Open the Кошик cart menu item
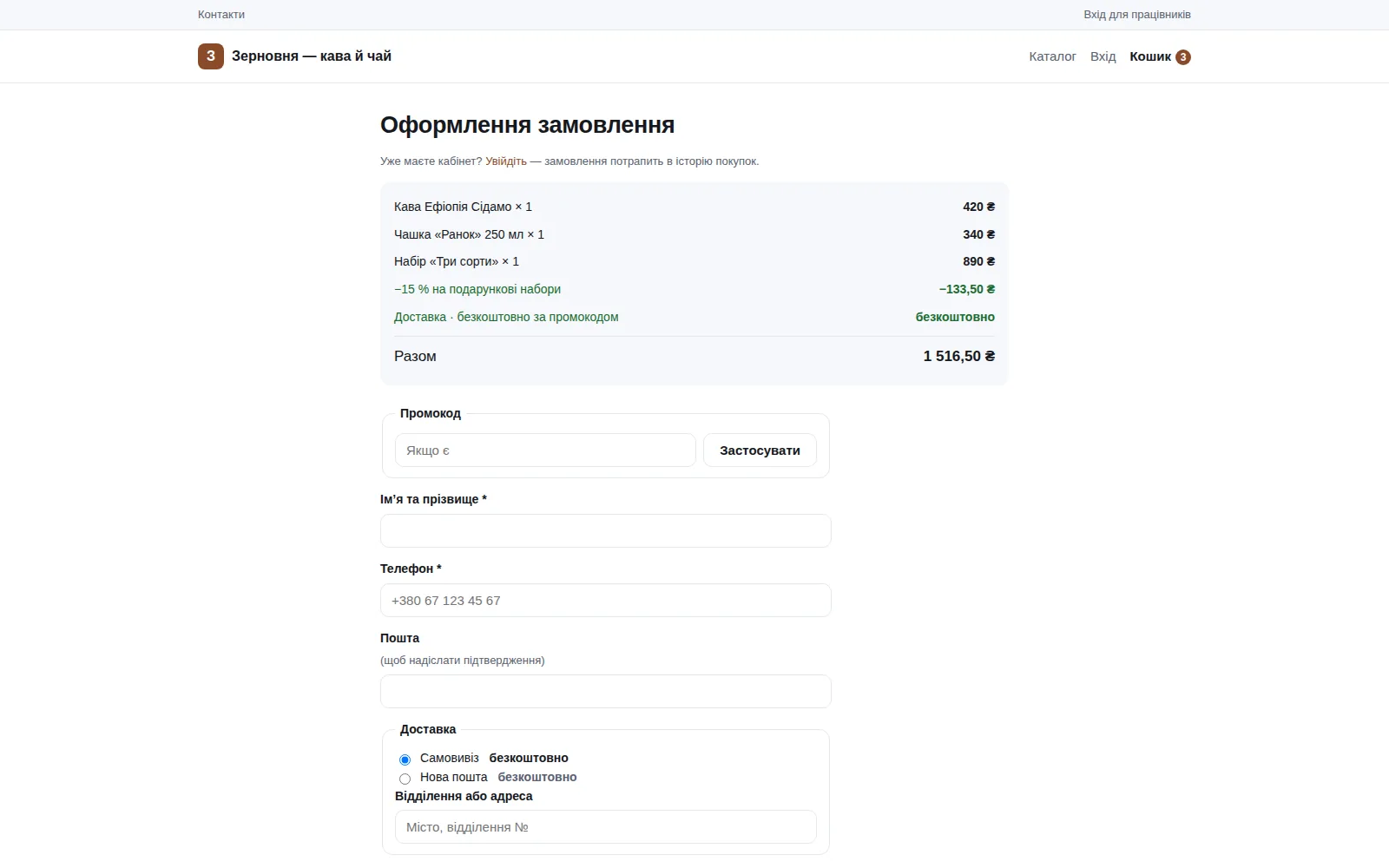This screenshot has width=1389, height=868. point(1160,56)
